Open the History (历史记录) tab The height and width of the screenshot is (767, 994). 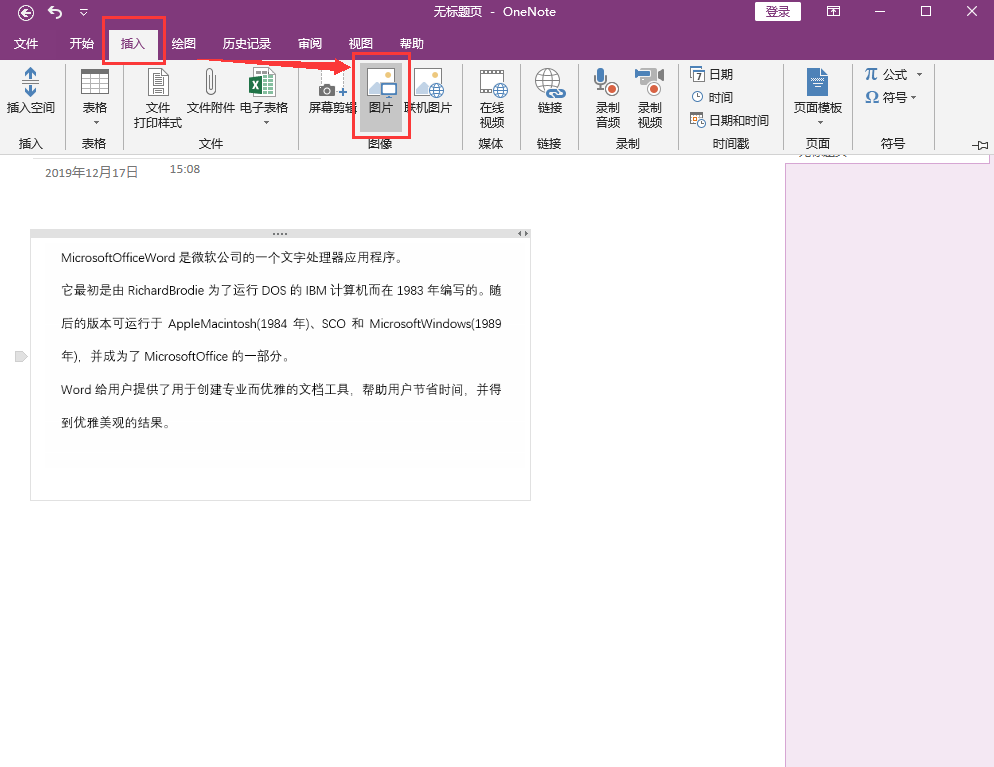(x=247, y=44)
